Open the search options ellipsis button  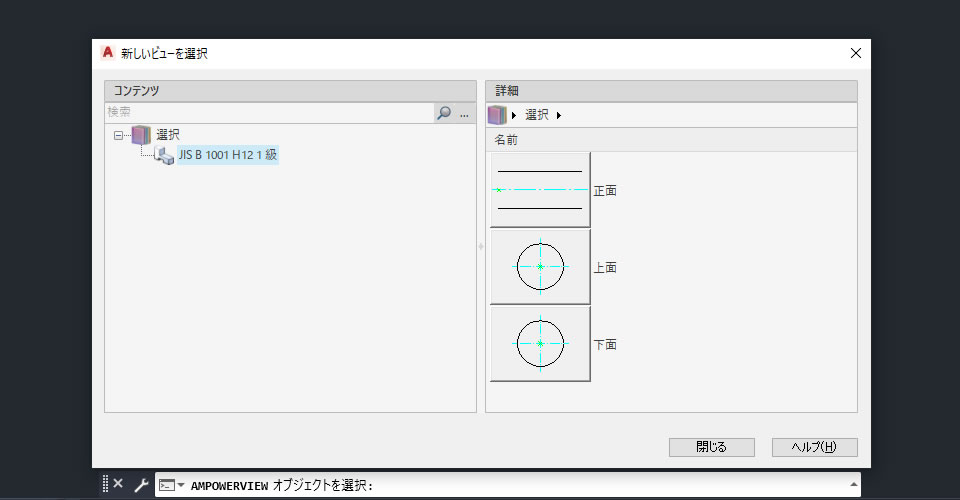464,113
